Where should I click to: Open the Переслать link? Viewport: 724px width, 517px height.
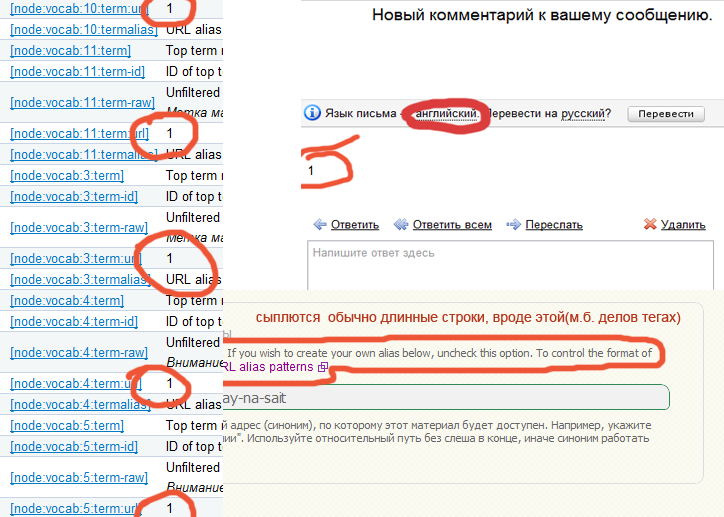tap(554, 225)
